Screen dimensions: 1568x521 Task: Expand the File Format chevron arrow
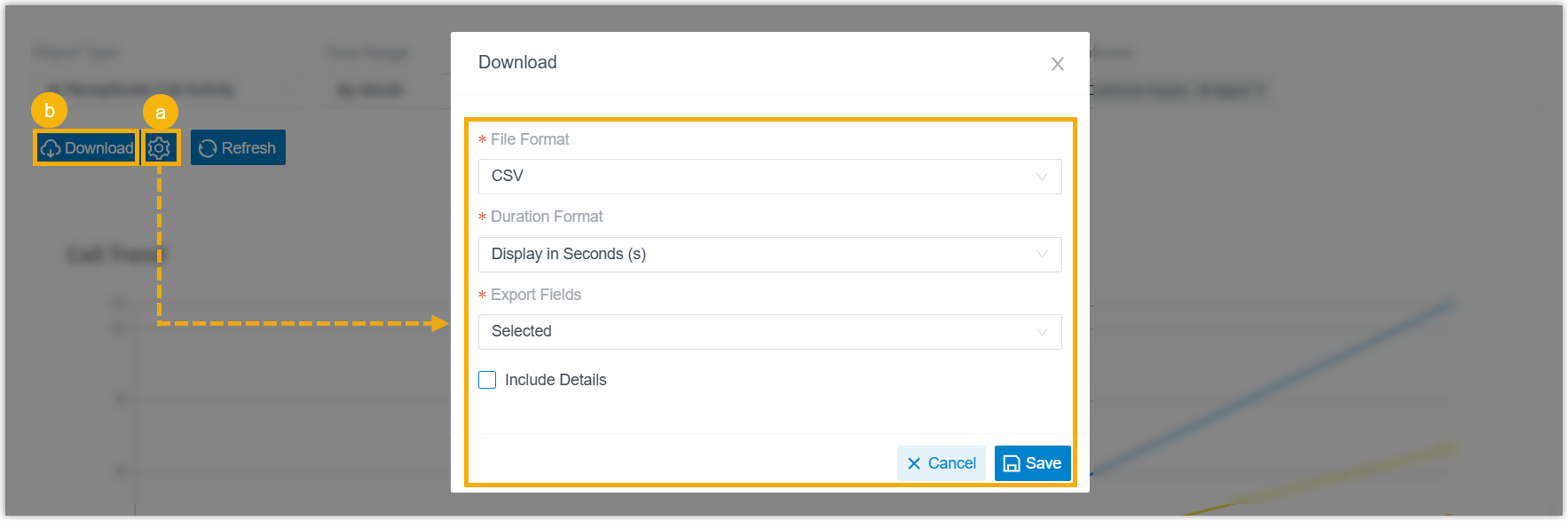(1042, 177)
